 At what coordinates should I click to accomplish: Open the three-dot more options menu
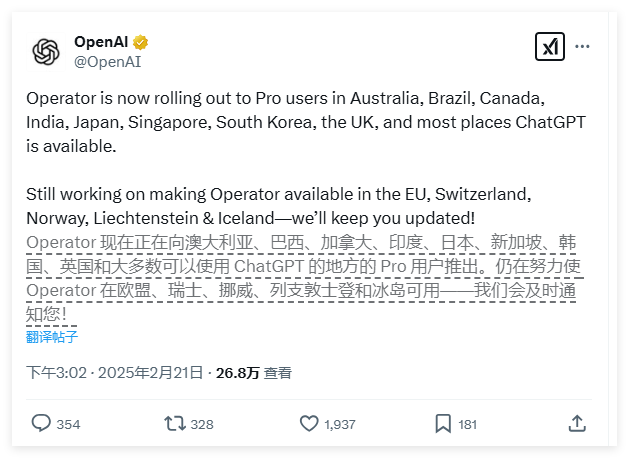[x=582, y=47]
